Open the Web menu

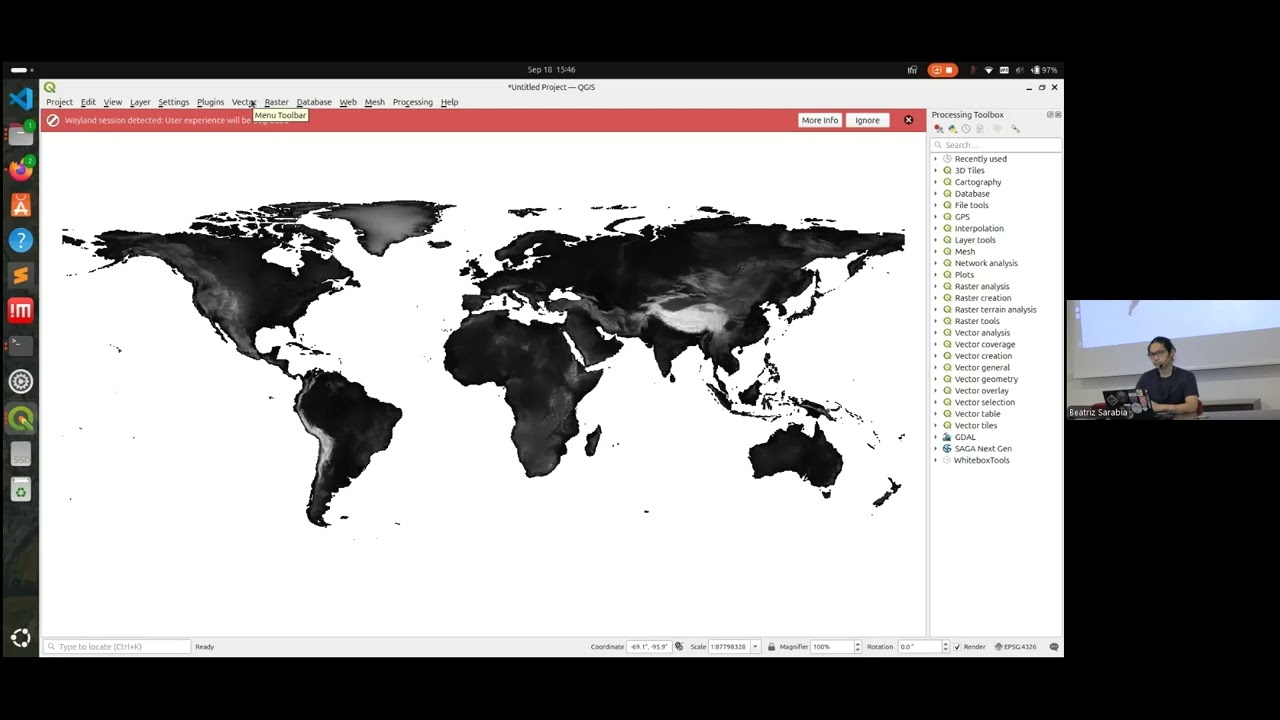tap(348, 102)
